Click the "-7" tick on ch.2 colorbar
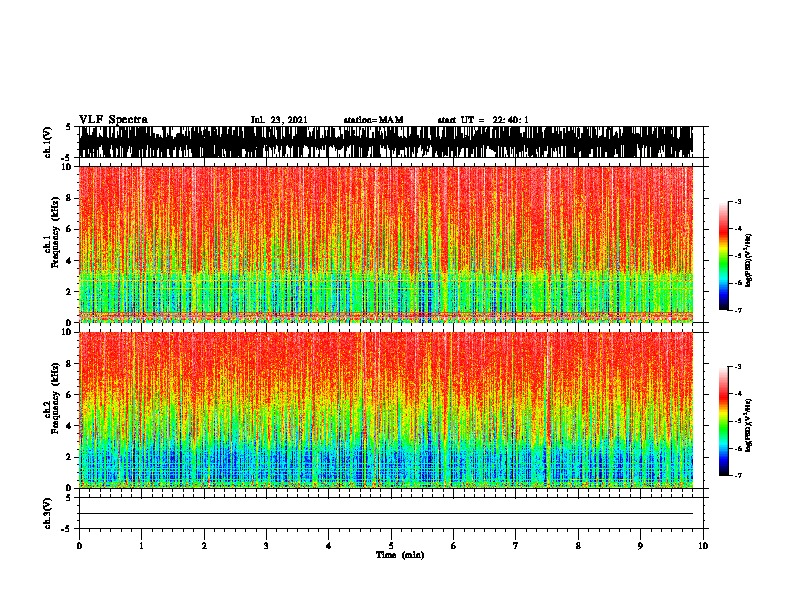Screen dimensions: 792x612 click(738, 476)
